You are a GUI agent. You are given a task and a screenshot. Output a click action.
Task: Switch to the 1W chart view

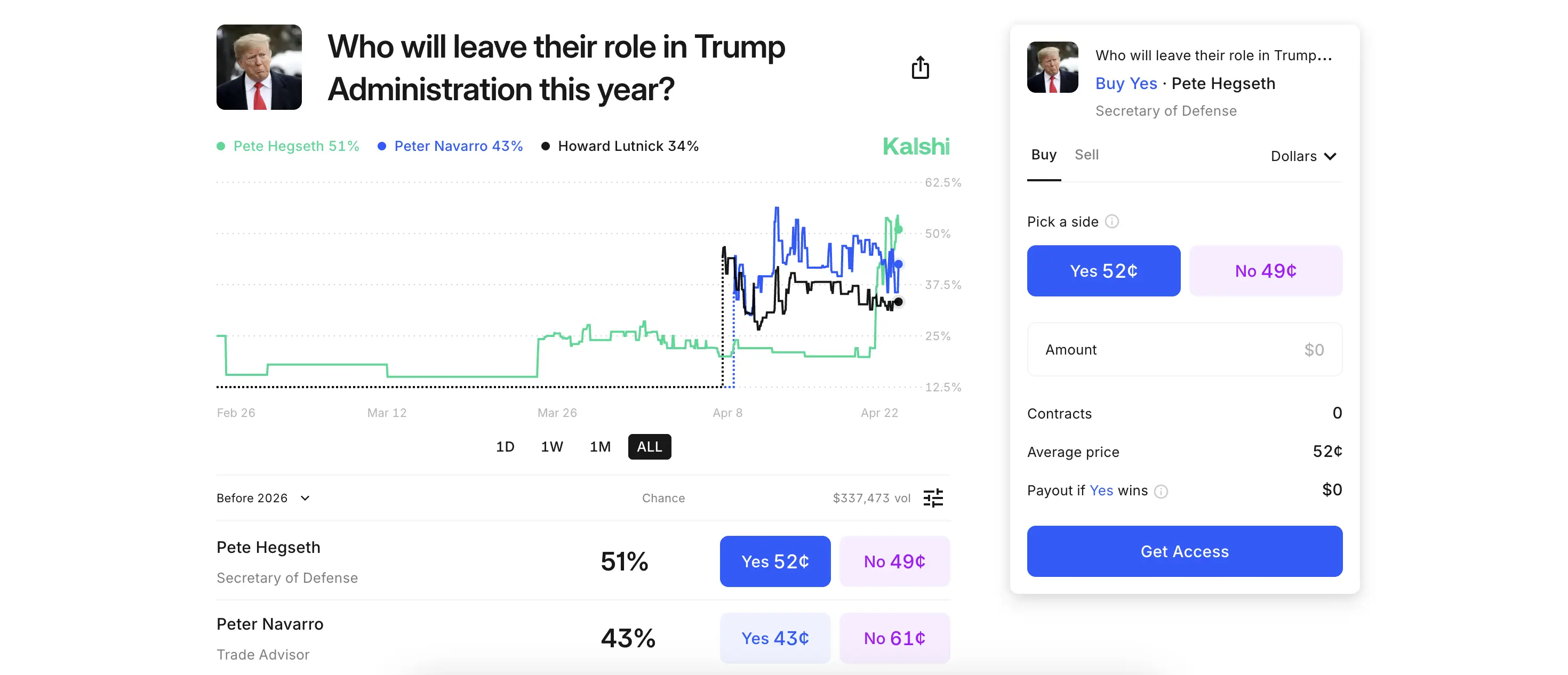click(x=551, y=446)
